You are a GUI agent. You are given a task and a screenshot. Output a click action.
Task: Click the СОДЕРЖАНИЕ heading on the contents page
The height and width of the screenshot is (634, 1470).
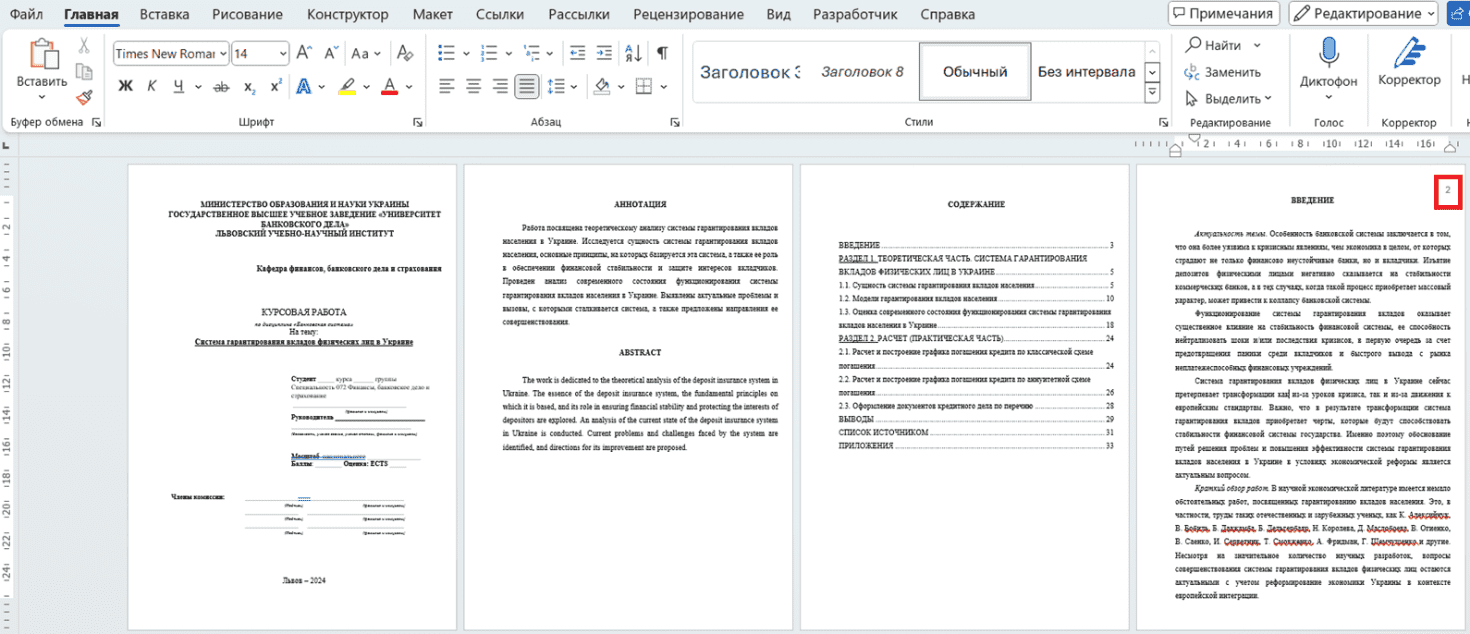point(976,204)
